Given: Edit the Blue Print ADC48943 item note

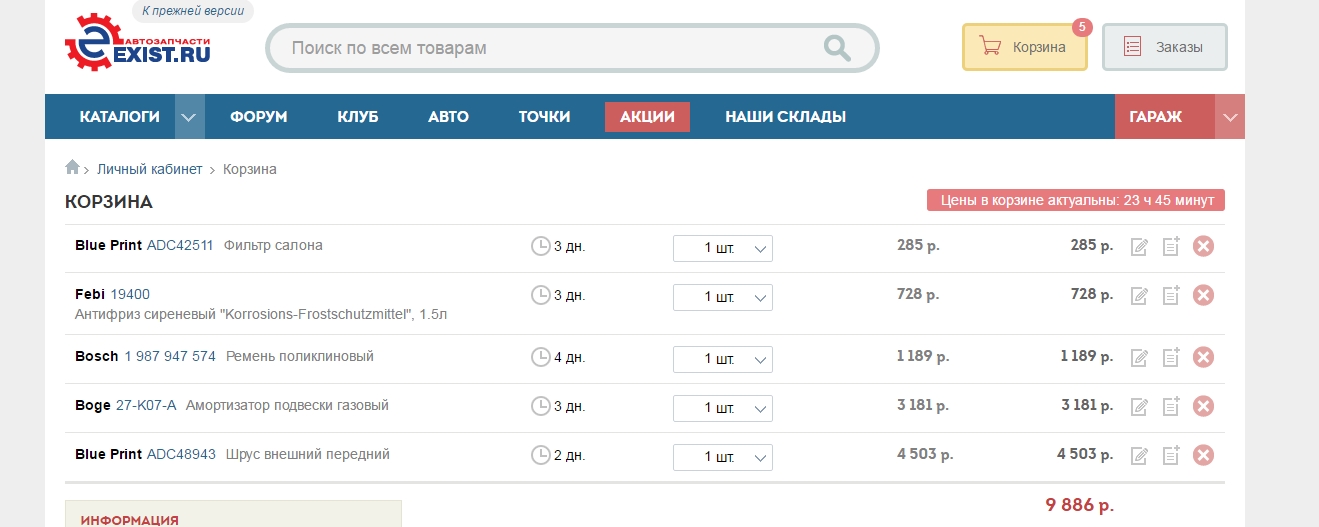Looking at the screenshot, I should tap(1138, 457).
